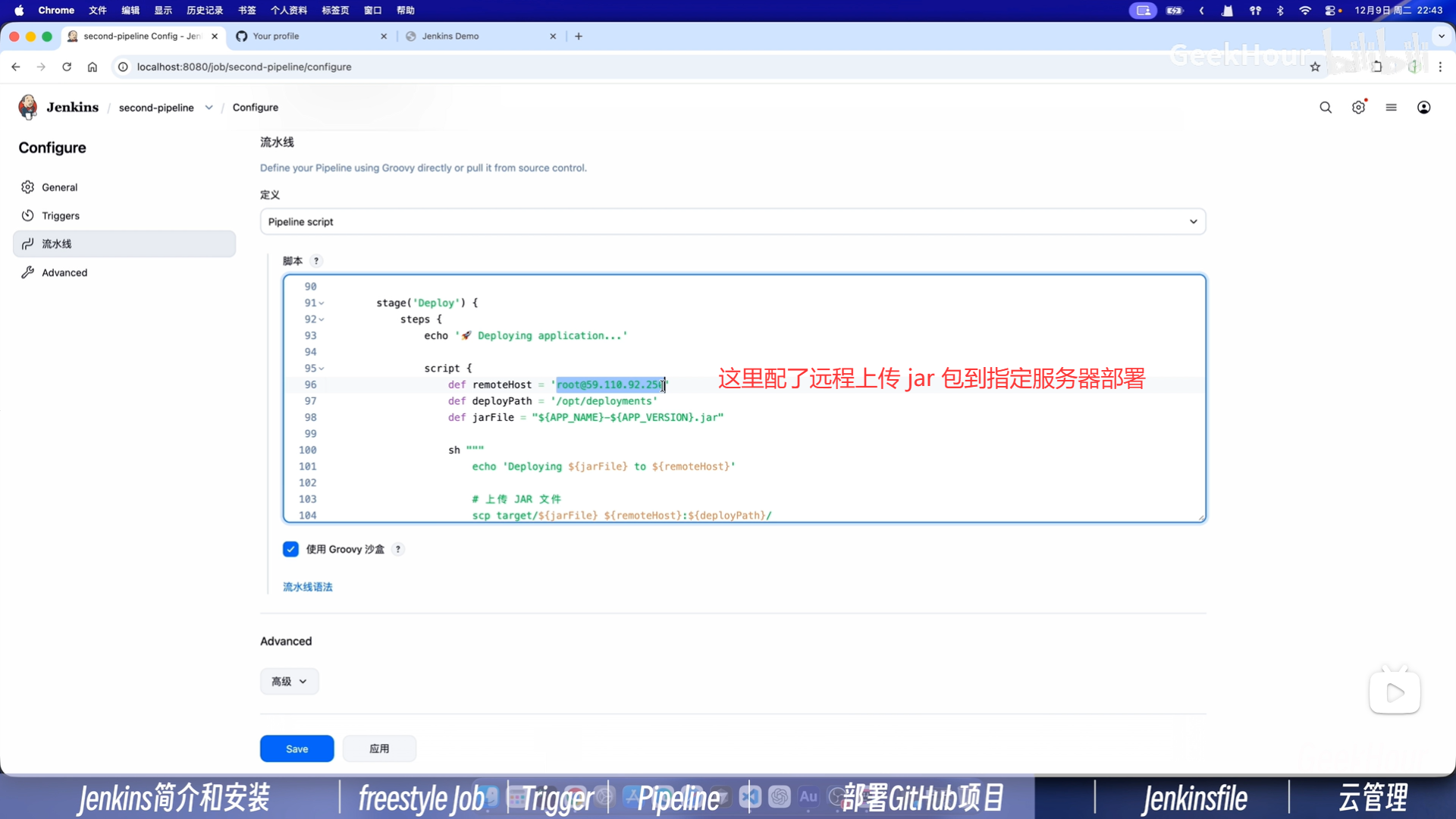Open Manage Jenkins gear icon
Viewport: 1456px width, 819px height.
pyautogui.click(x=1358, y=108)
